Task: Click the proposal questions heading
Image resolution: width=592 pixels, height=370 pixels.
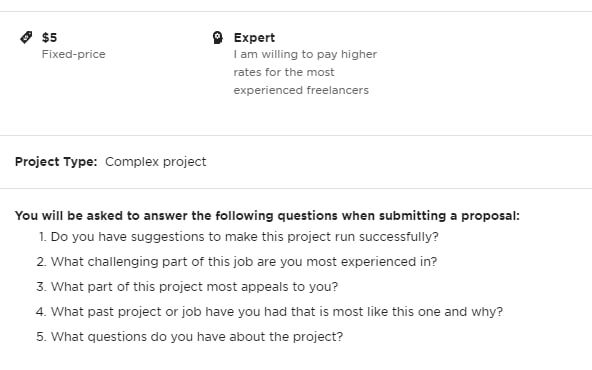Action: [x=267, y=216]
